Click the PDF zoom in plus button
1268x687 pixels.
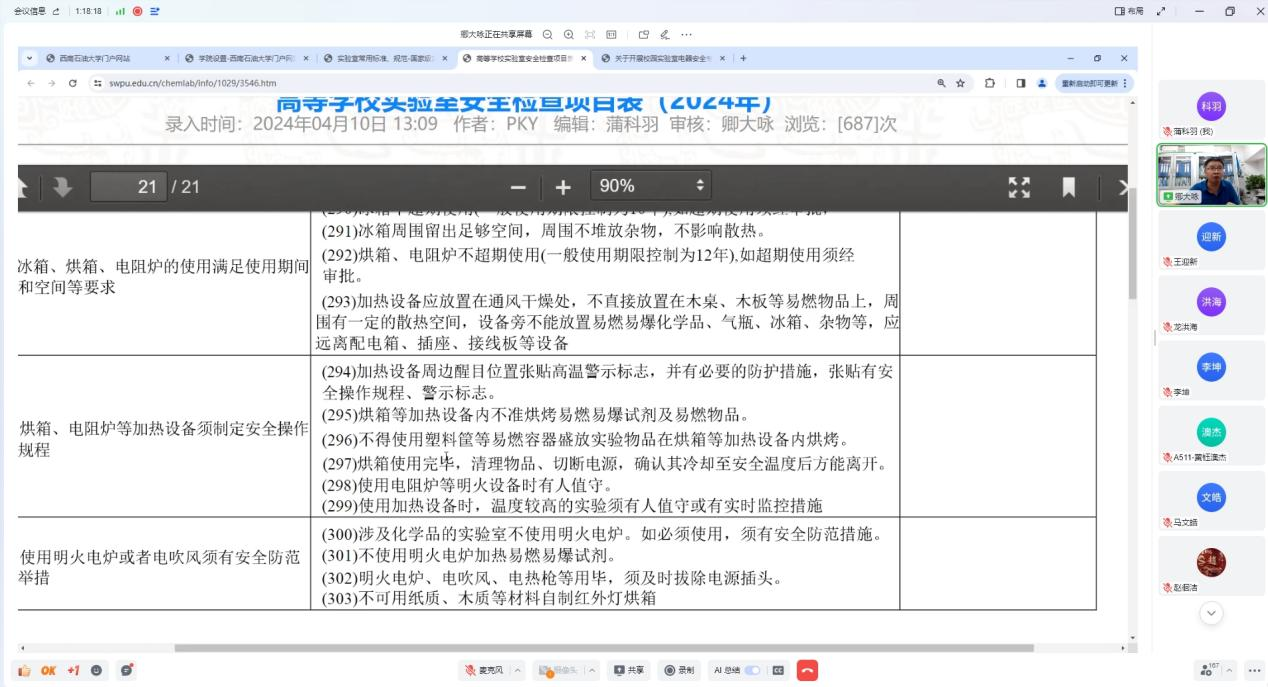click(563, 187)
